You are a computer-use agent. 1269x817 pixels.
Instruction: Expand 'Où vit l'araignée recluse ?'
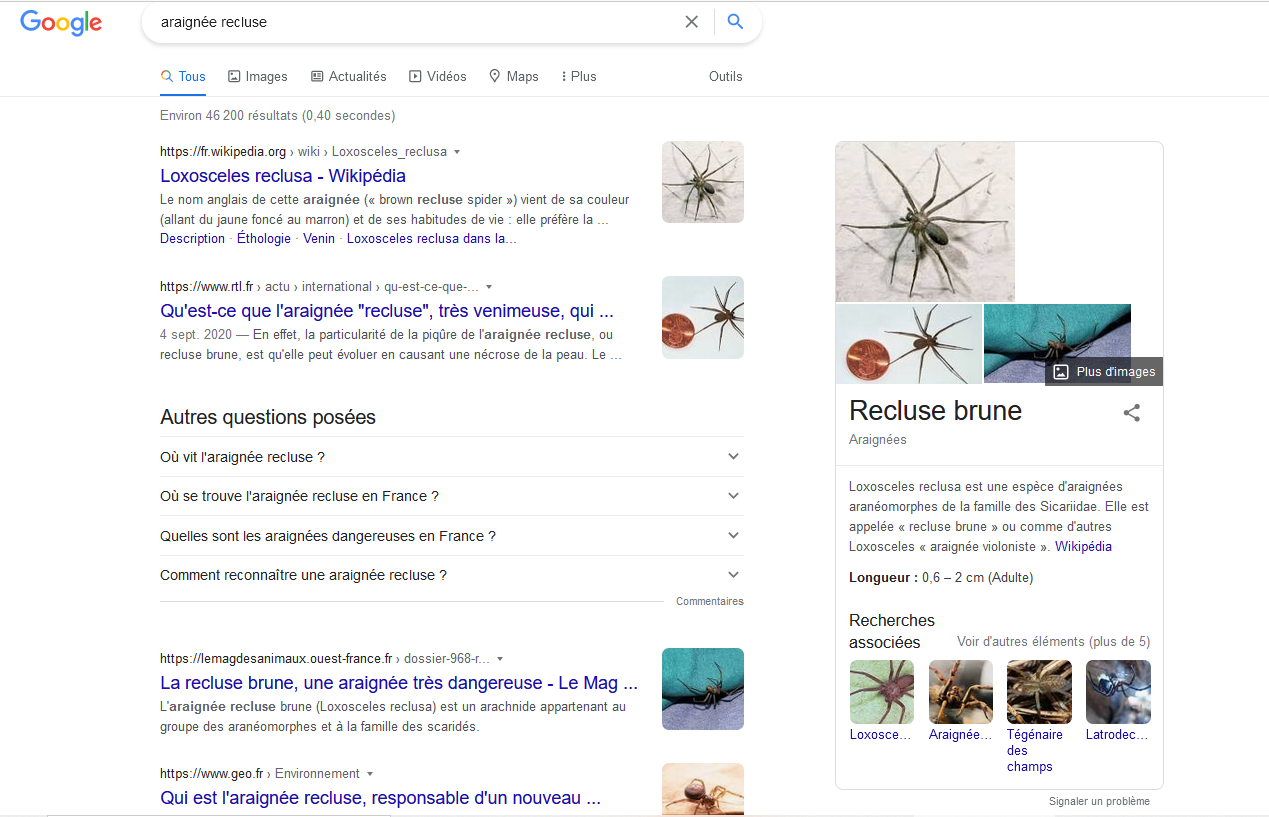(451, 457)
